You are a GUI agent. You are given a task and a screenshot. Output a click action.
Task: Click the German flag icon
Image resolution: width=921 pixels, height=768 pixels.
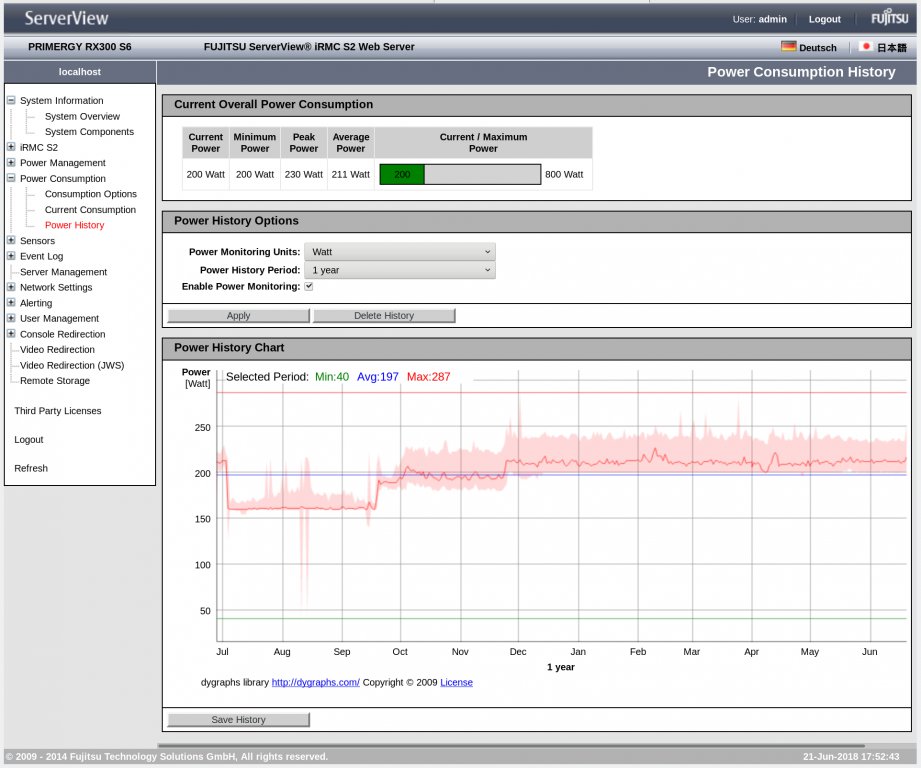coord(788,47)
